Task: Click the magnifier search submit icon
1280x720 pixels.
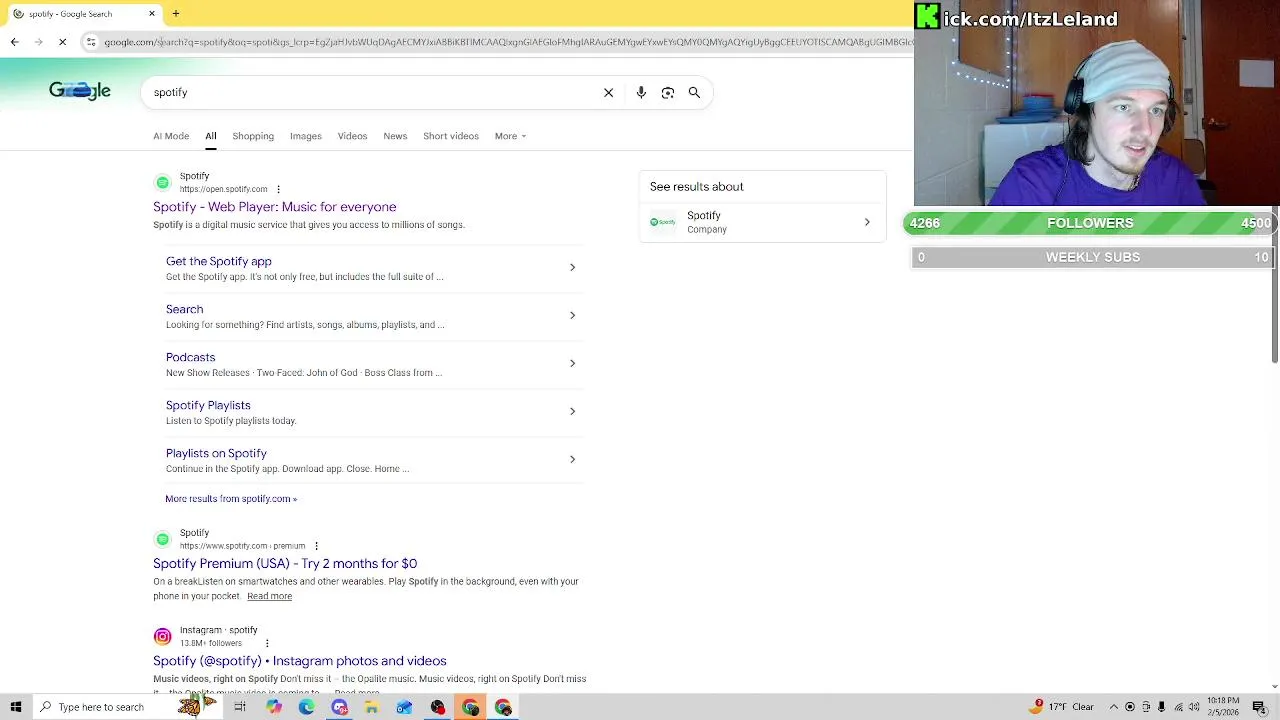Action: [x=694, y=92]
